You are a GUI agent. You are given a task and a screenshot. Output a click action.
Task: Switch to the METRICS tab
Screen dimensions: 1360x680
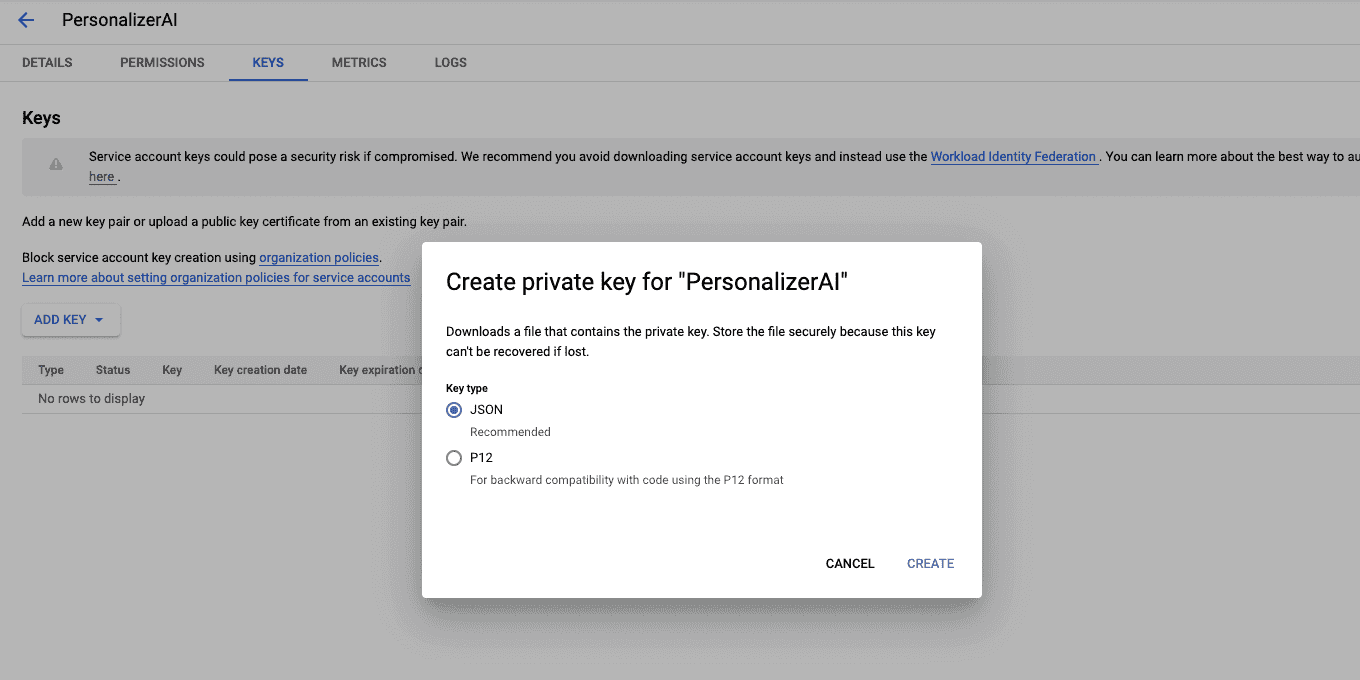click(x=358, y=62)
